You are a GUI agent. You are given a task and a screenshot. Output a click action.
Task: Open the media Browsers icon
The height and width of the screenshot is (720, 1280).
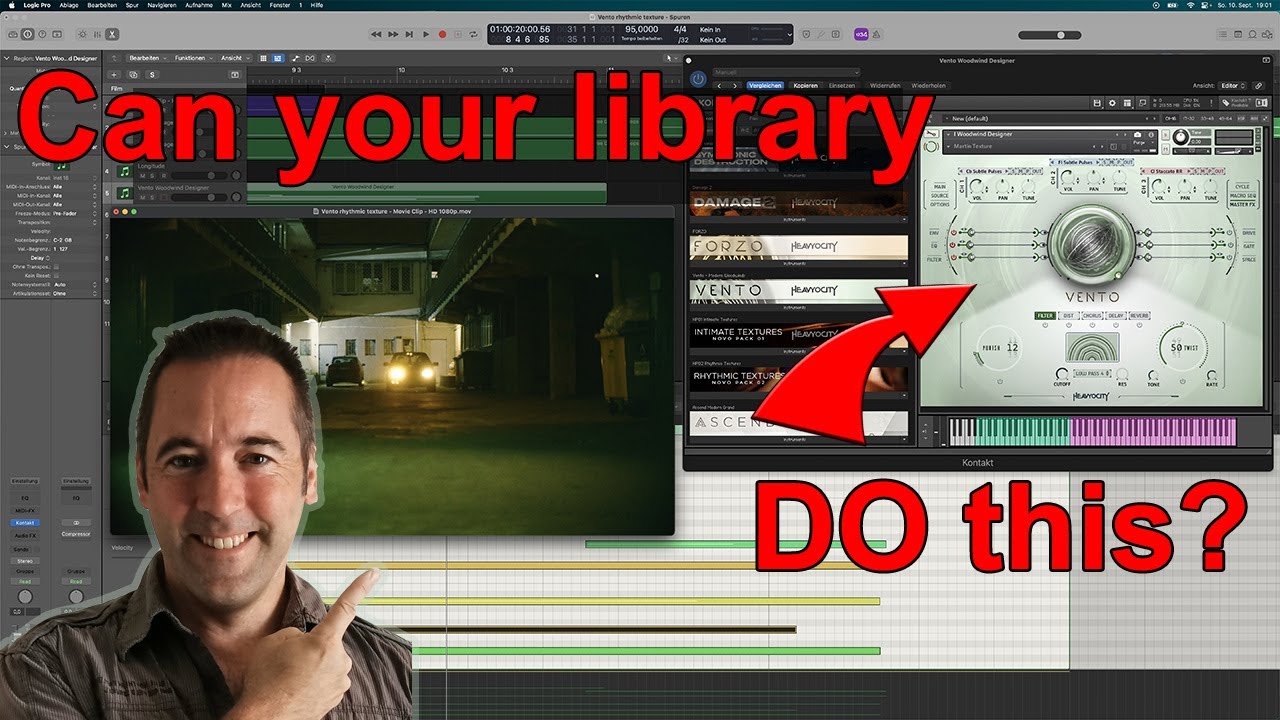tap(1267, 34)
